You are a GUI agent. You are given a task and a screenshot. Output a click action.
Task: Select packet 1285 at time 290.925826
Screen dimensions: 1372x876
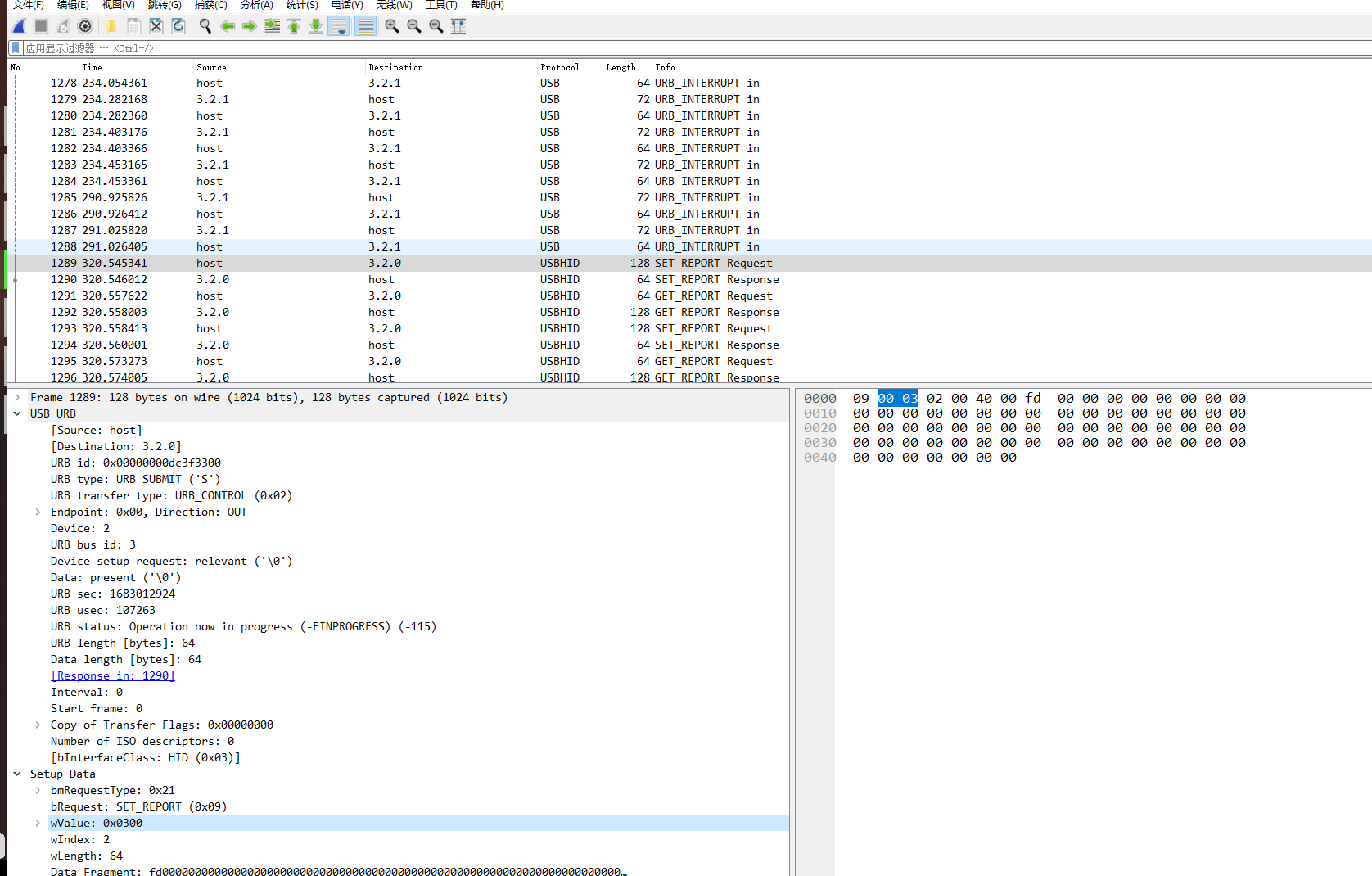tap(690, 197)
